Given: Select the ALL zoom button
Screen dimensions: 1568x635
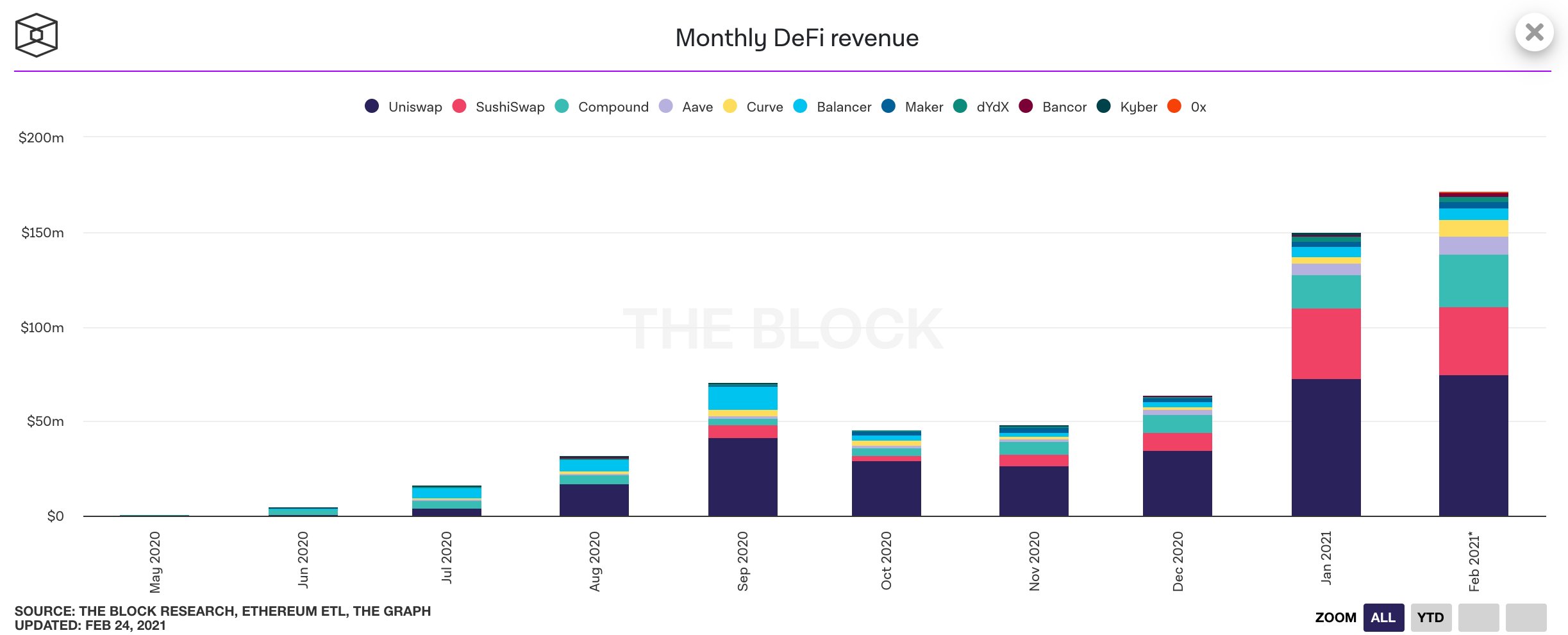Looking at the screenshot, I should pyautogui.click(x=1383, y=618).
